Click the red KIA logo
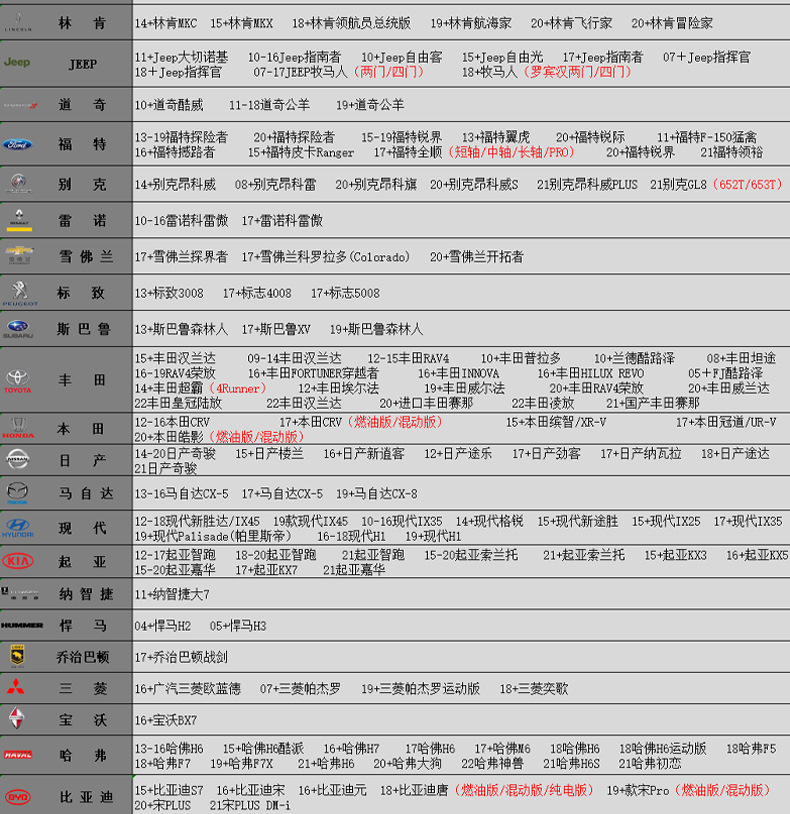Image resolution: width=790 pixels, height=814 pixels. (x=18, y=561)
